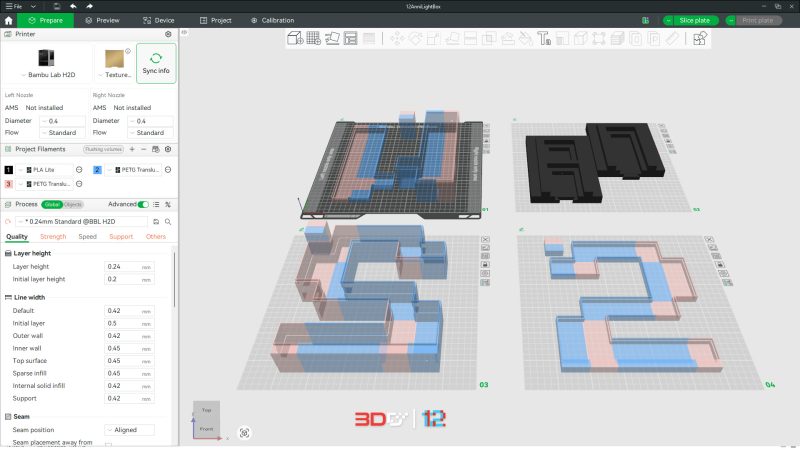Toggle the Advanced mode switch

click(144, 204)
